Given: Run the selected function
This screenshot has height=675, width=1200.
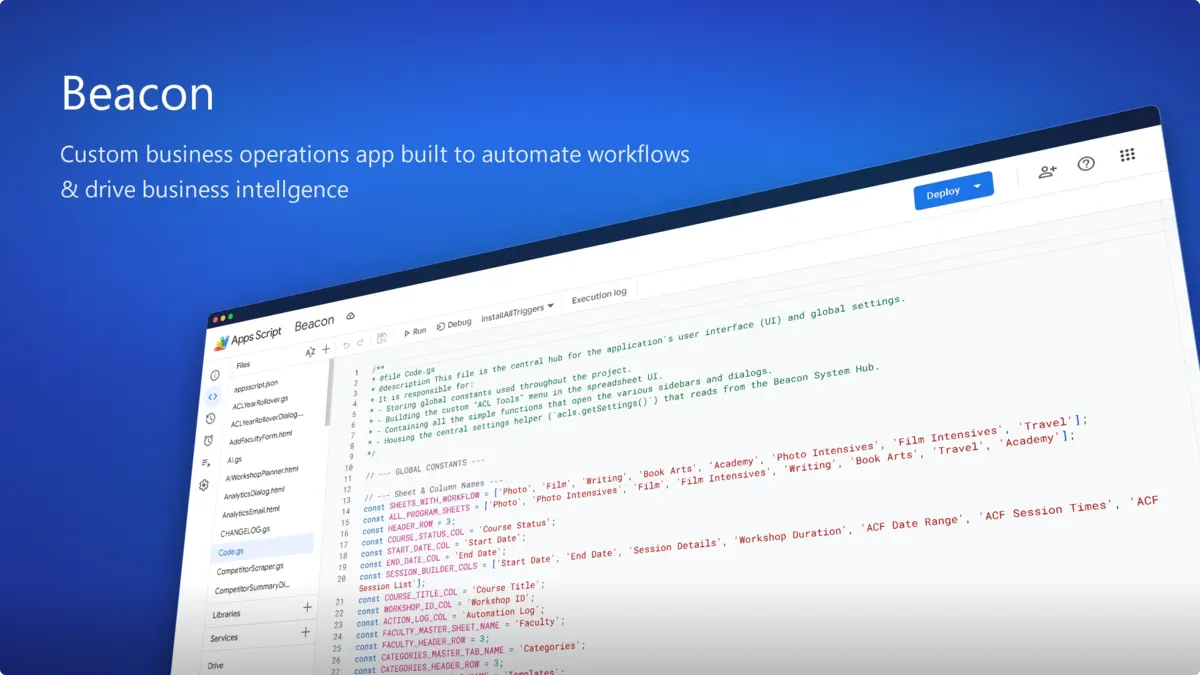Looking at the screenshot, I should coord(415,331).
